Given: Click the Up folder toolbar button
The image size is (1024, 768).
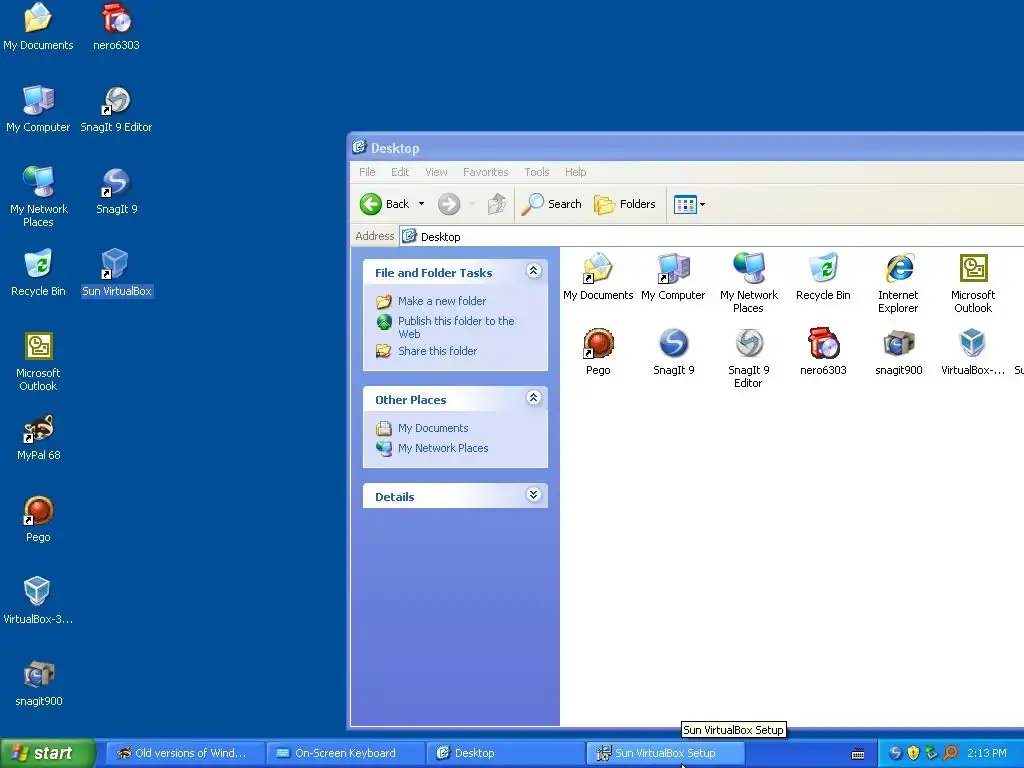Looking at the screenshot, I should tap(497, 204).
